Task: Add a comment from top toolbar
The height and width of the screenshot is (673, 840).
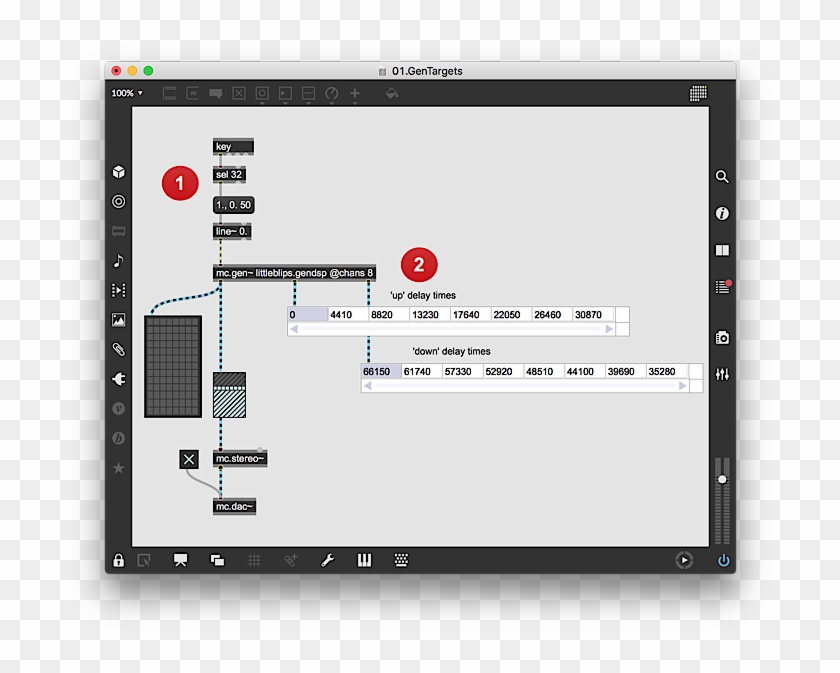Action: point(216,93)
